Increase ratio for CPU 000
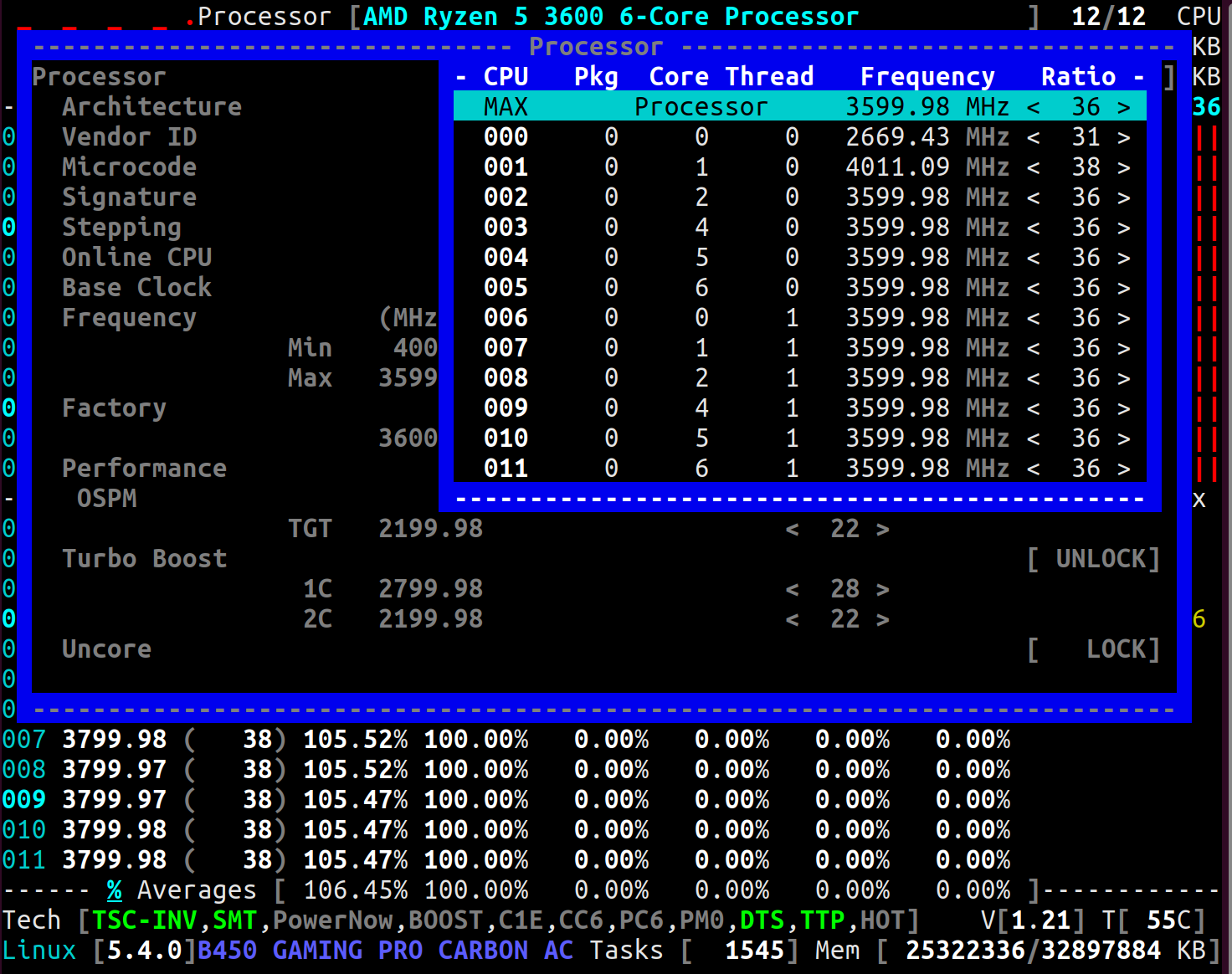1232x974 pixels. (x=1124, y=137)
